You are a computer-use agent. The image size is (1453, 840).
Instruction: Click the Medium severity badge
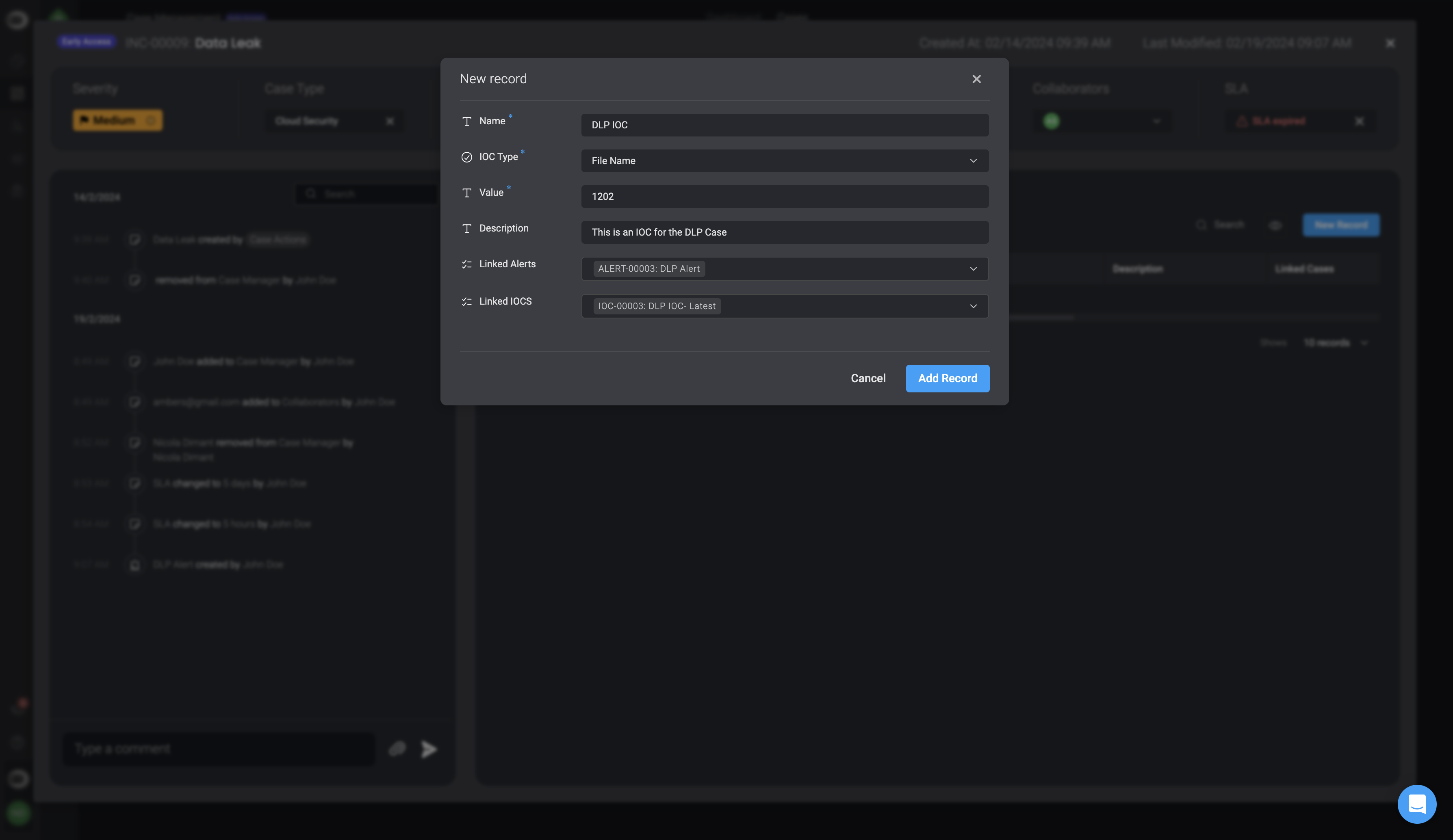coord(117,120)
